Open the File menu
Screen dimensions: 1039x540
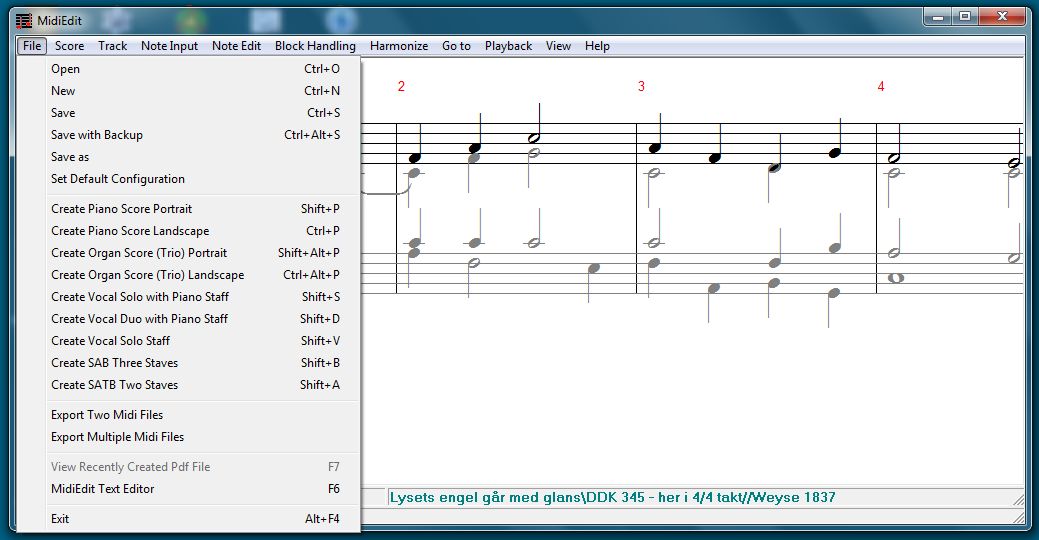[32, 46]
